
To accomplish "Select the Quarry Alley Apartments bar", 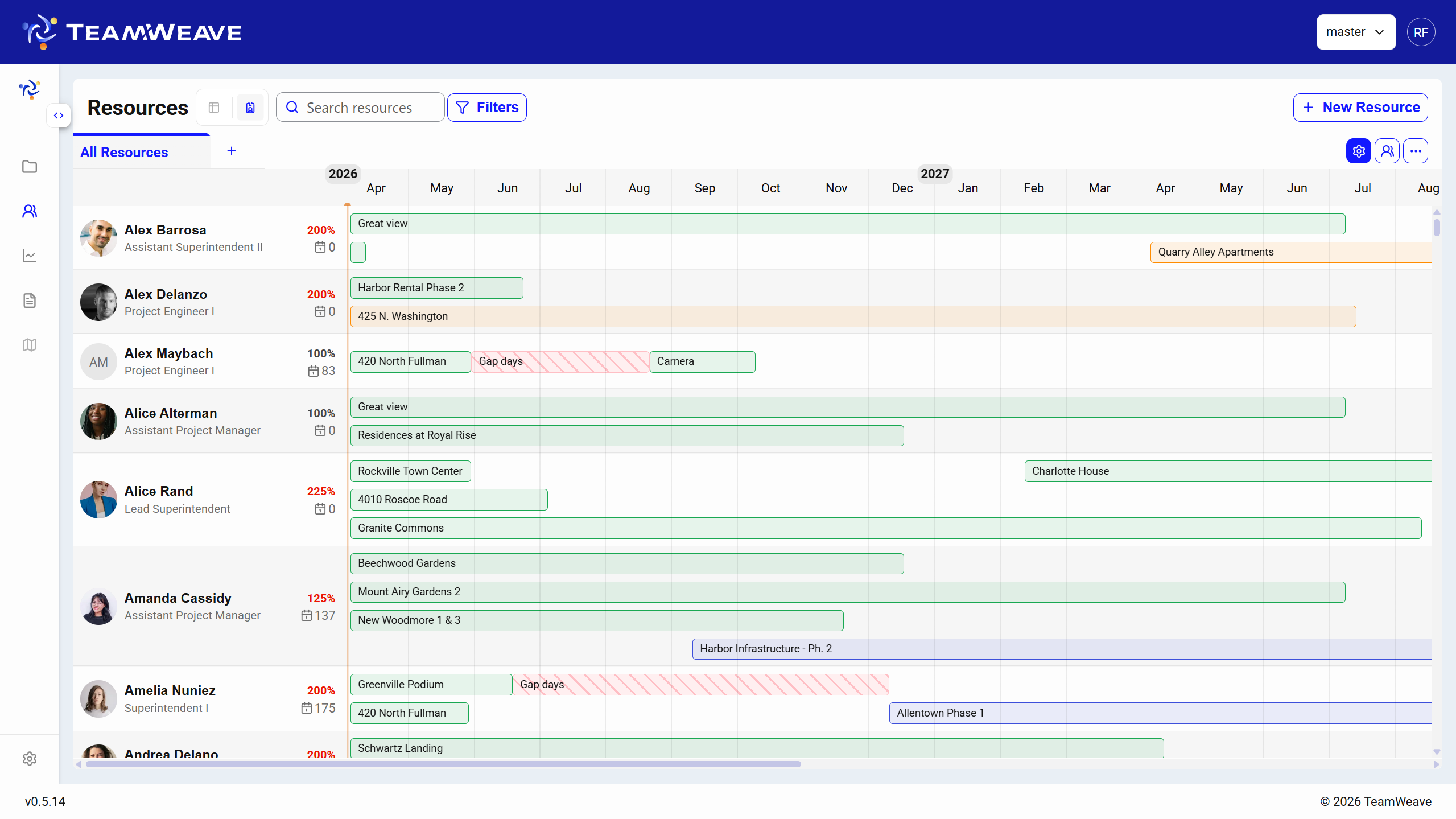I will [x=1290, y=252].
